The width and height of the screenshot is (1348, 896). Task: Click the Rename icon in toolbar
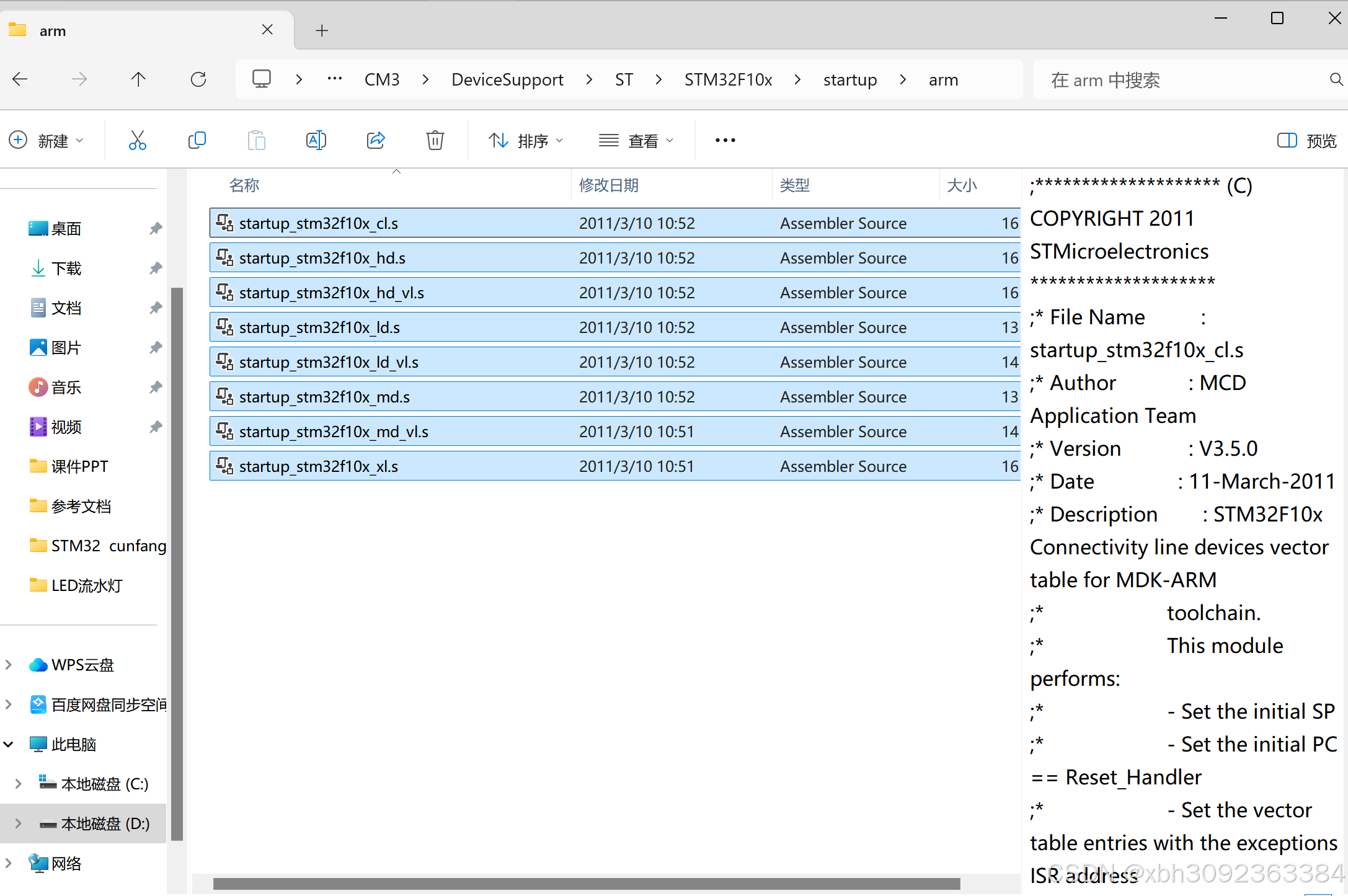316,141
